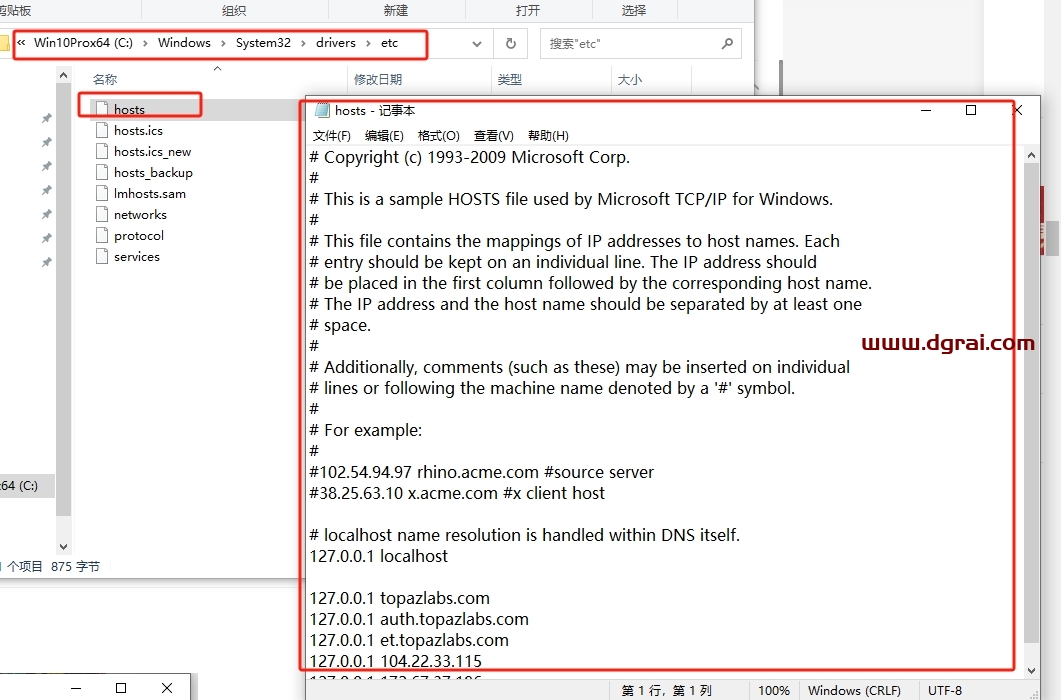Click the file icon beside protocol
This screenshot has width=1061, height=700.
[102, 235]
